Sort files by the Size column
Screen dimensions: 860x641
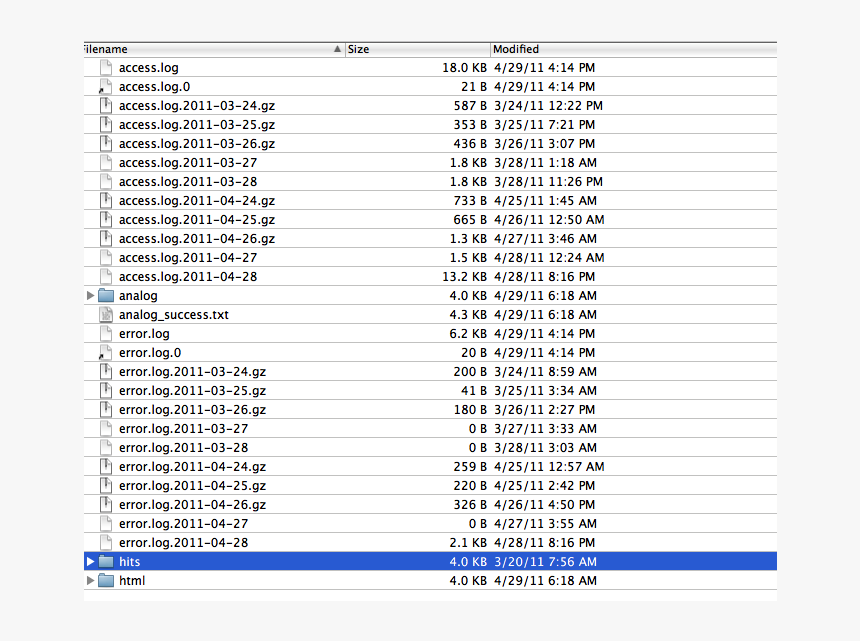click(400, 48)
